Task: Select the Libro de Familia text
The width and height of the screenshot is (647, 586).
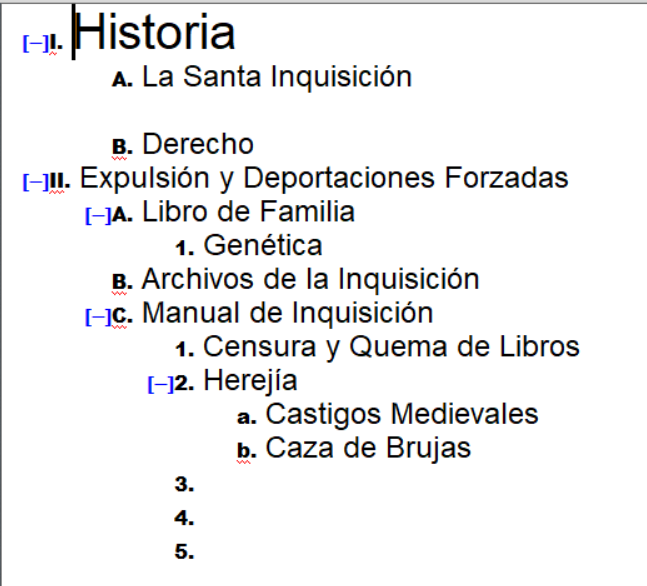Action: click(248, 212)
